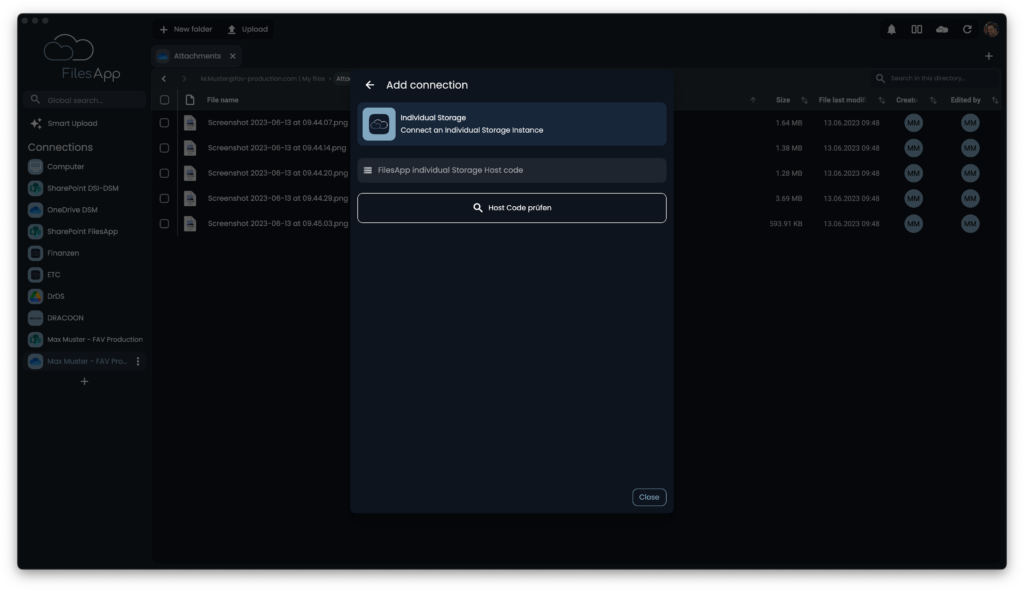Screen dimensions: 1024x591
Task: Open options menu for Max Muster - FAV Pro...
Action: (138, 361)
